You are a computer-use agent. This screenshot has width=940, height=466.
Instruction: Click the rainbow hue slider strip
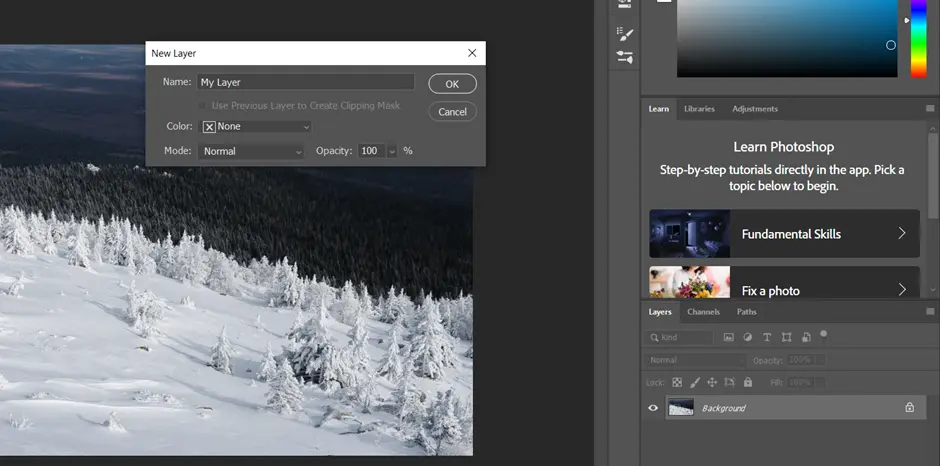point(918,38)
